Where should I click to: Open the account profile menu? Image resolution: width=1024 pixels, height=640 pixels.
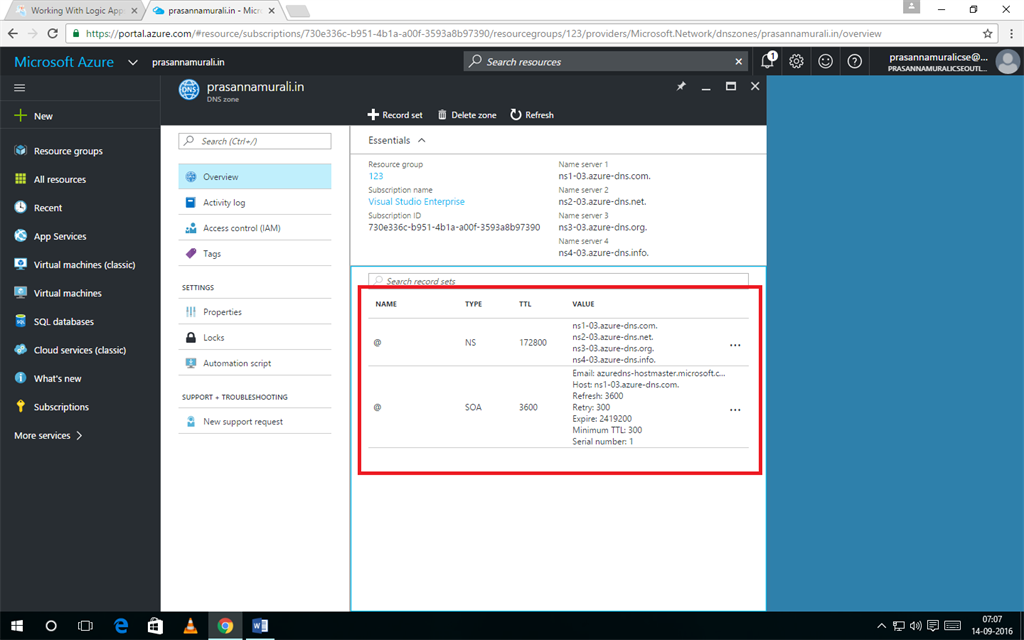click(x=951, y=61)
